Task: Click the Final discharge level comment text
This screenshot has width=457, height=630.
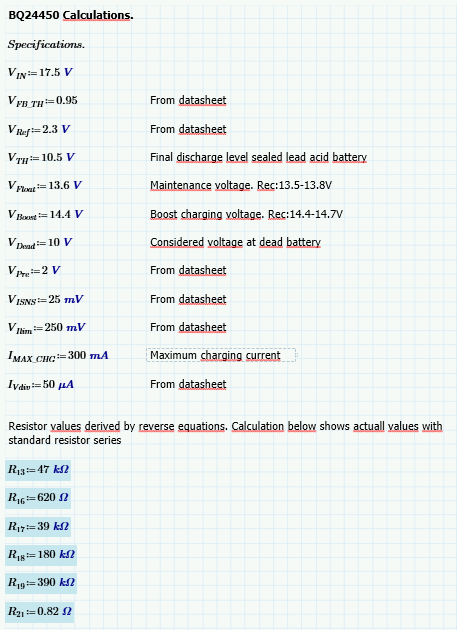Action: pyautogui.click(x=258, y=157)
